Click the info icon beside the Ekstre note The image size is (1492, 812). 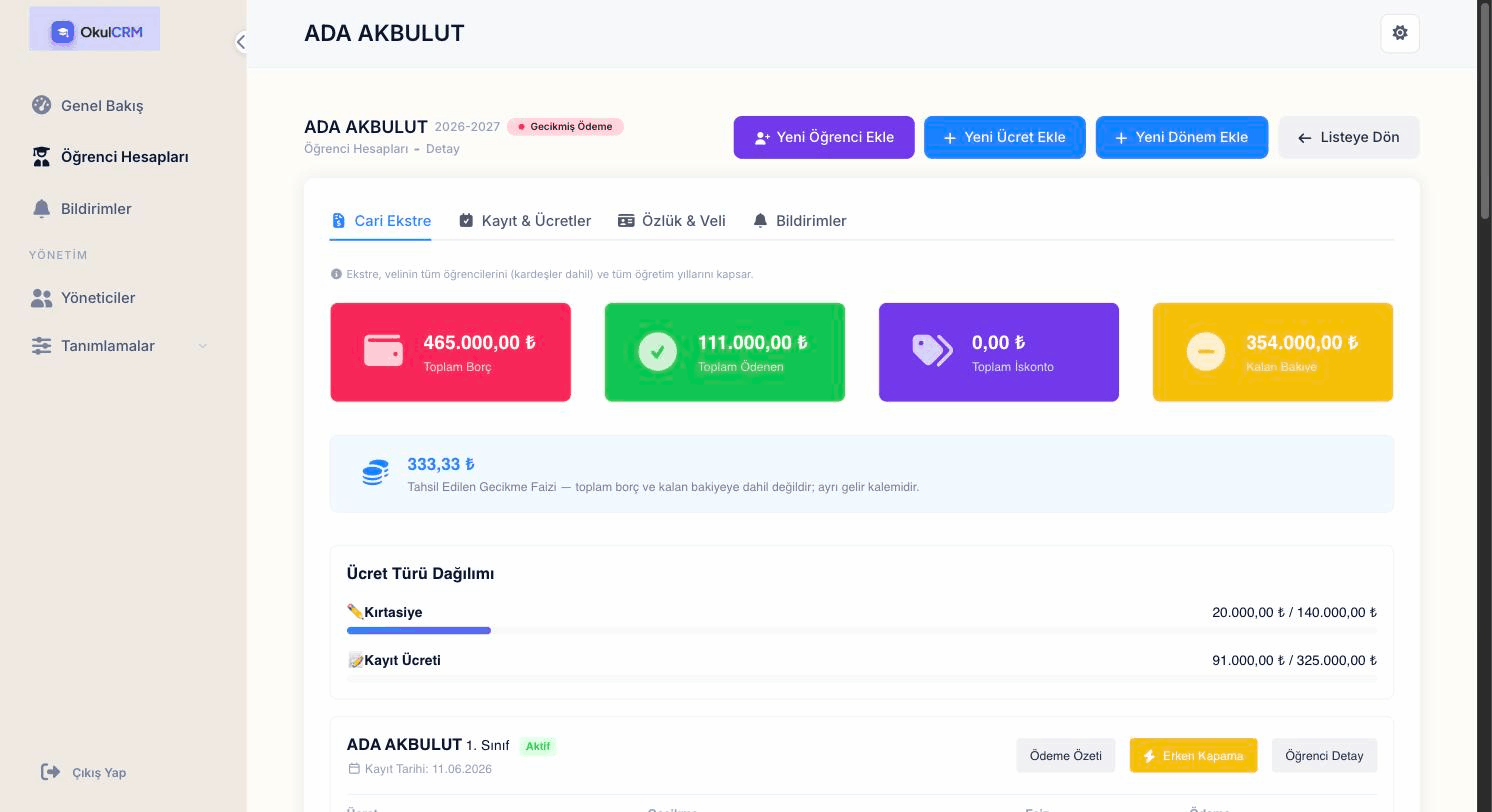pos(336,274)
